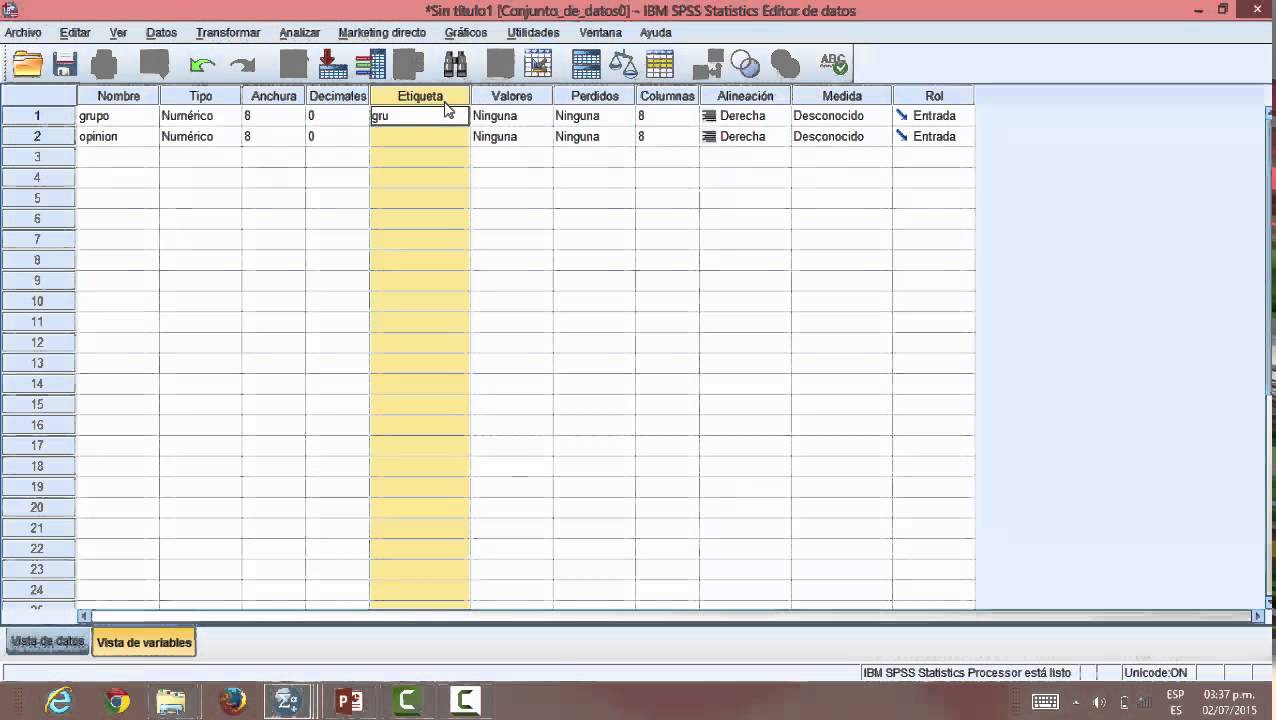
Task: Click the system clock showing 03:37 p.m.
Action: [1229, 694]
